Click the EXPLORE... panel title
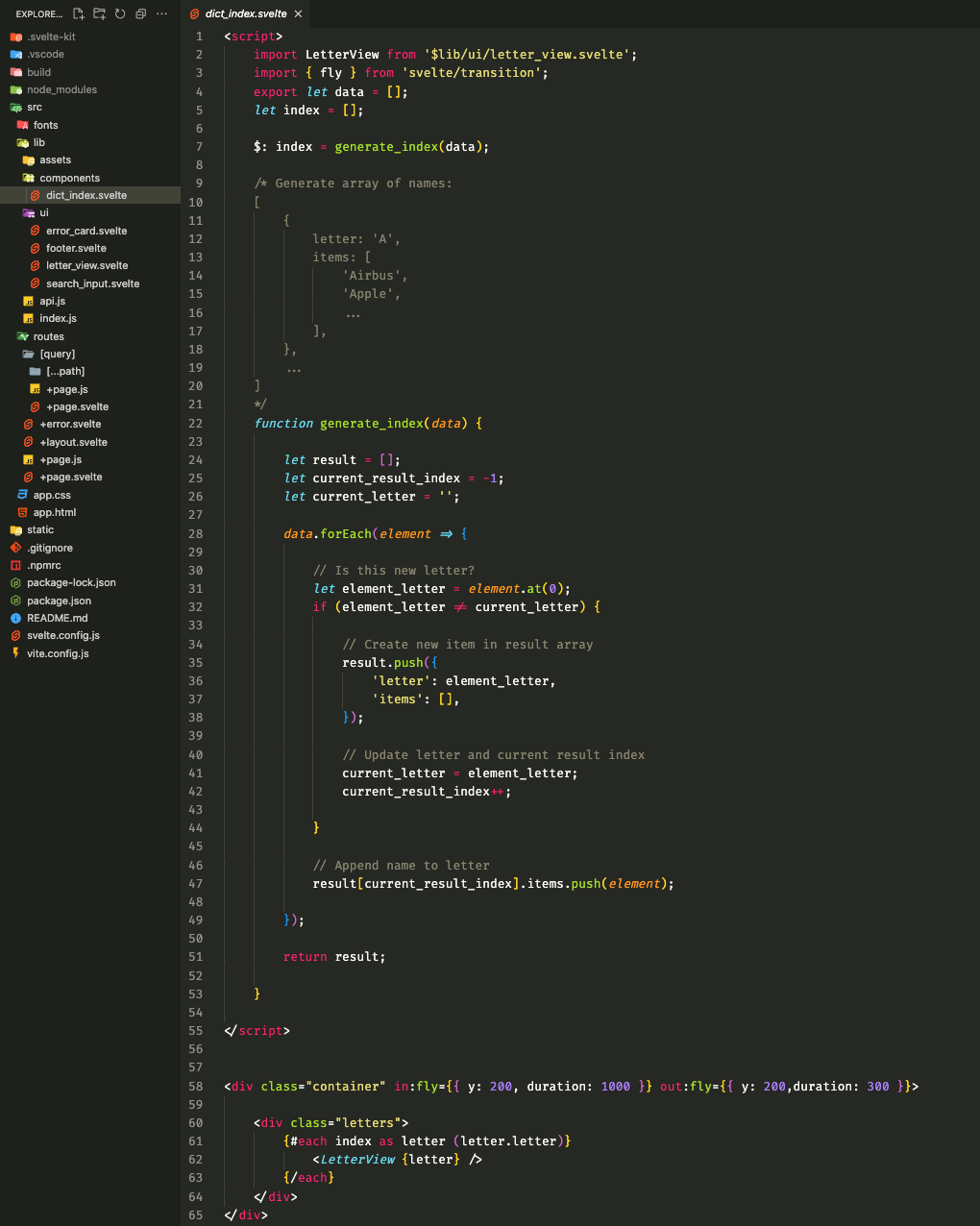Image resolution: width=980 pixels, height=1226 pixels. click(38, 13)
